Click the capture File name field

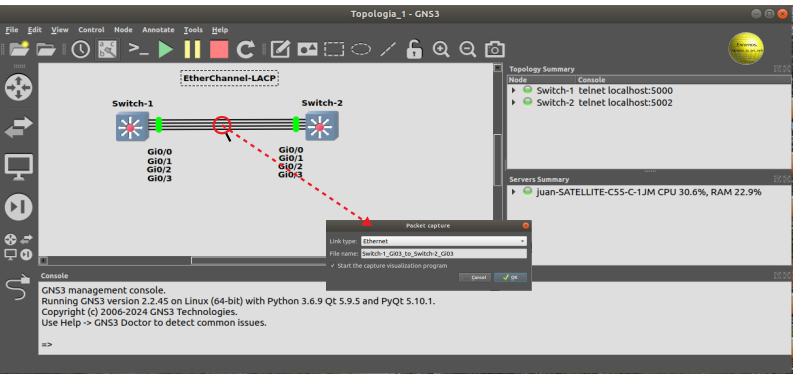tap(444, 254)
